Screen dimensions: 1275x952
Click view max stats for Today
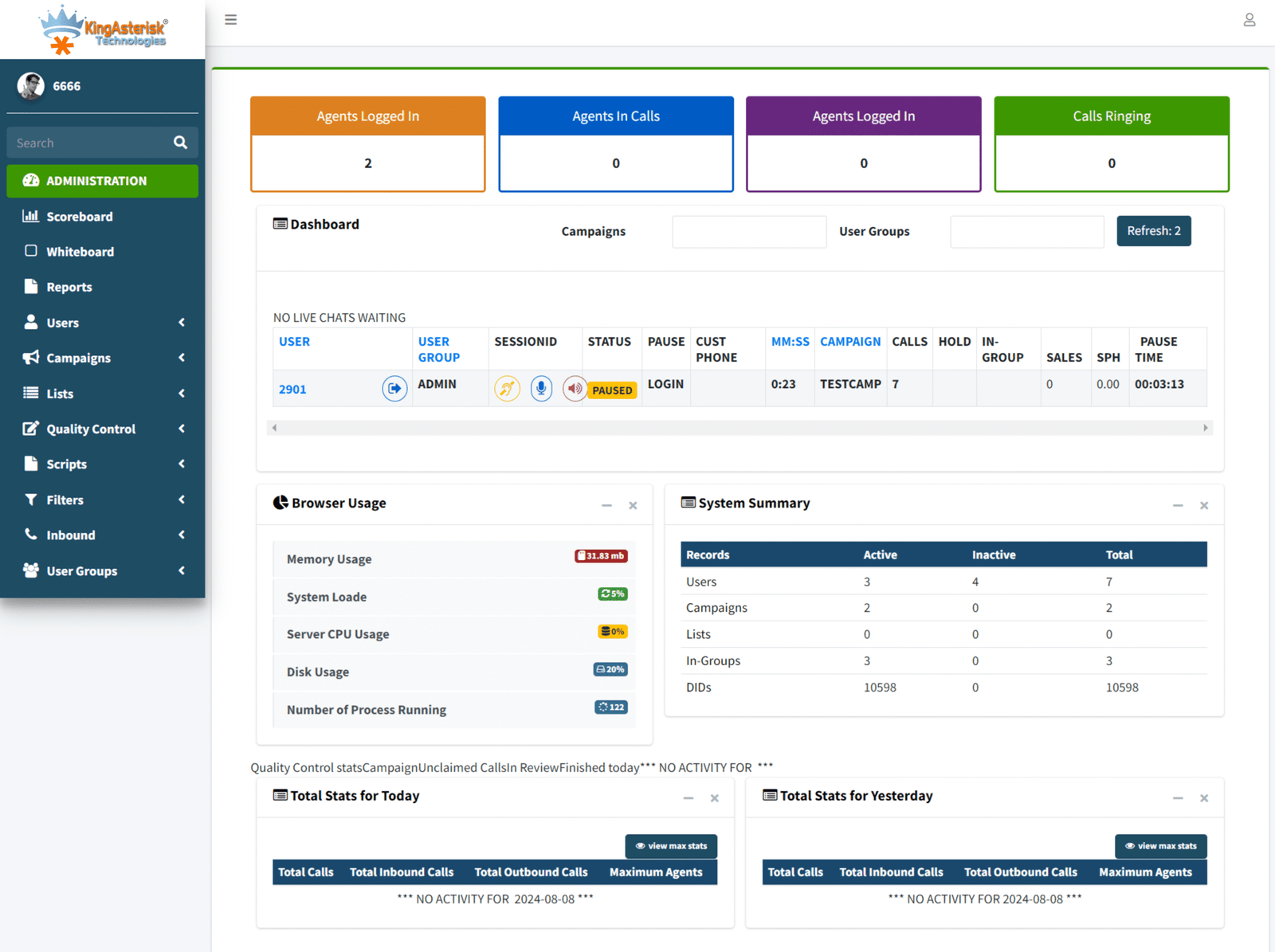pos(671,846)
